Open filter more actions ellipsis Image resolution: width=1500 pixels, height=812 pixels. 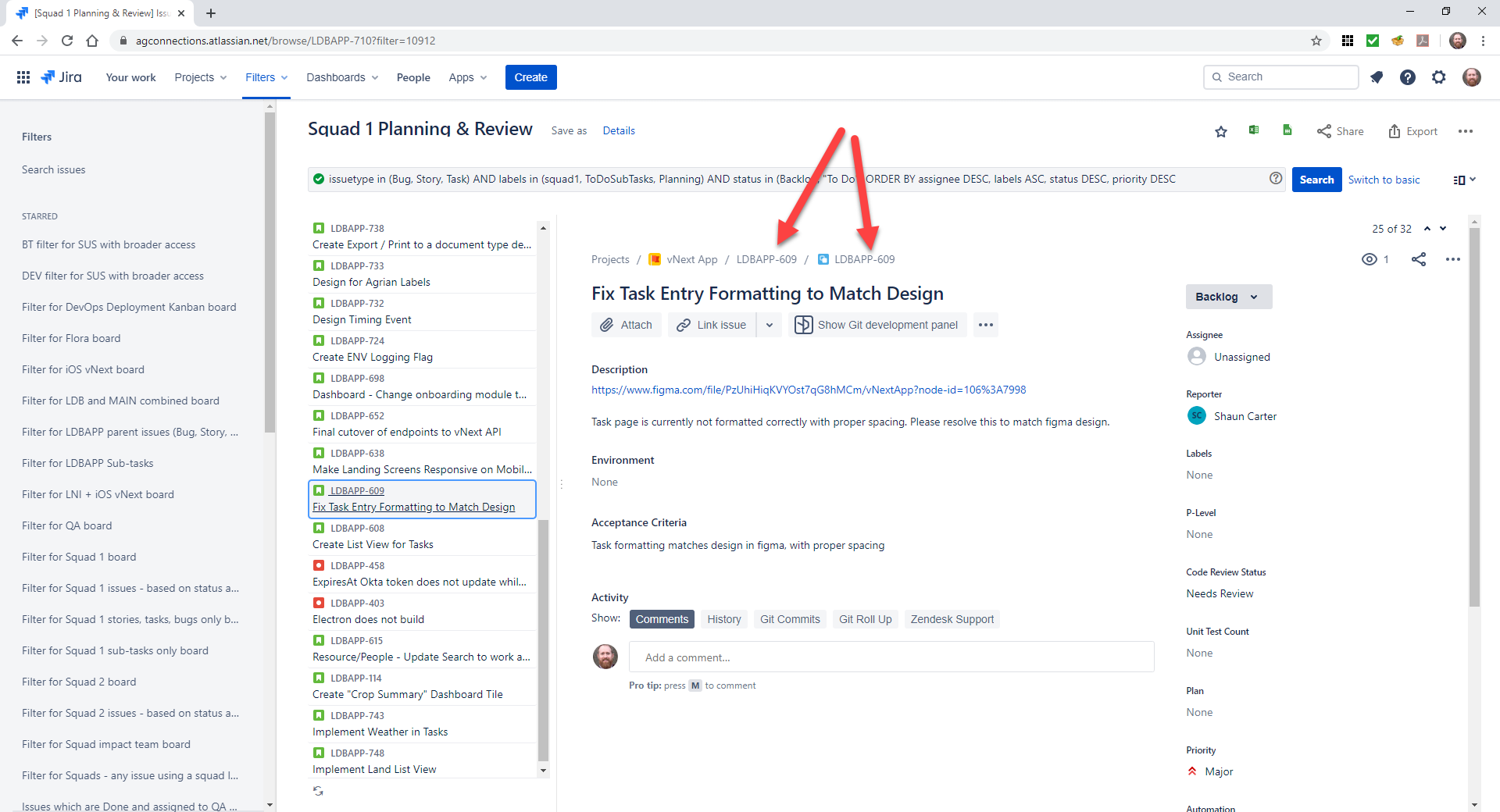tap(1466, 131)
